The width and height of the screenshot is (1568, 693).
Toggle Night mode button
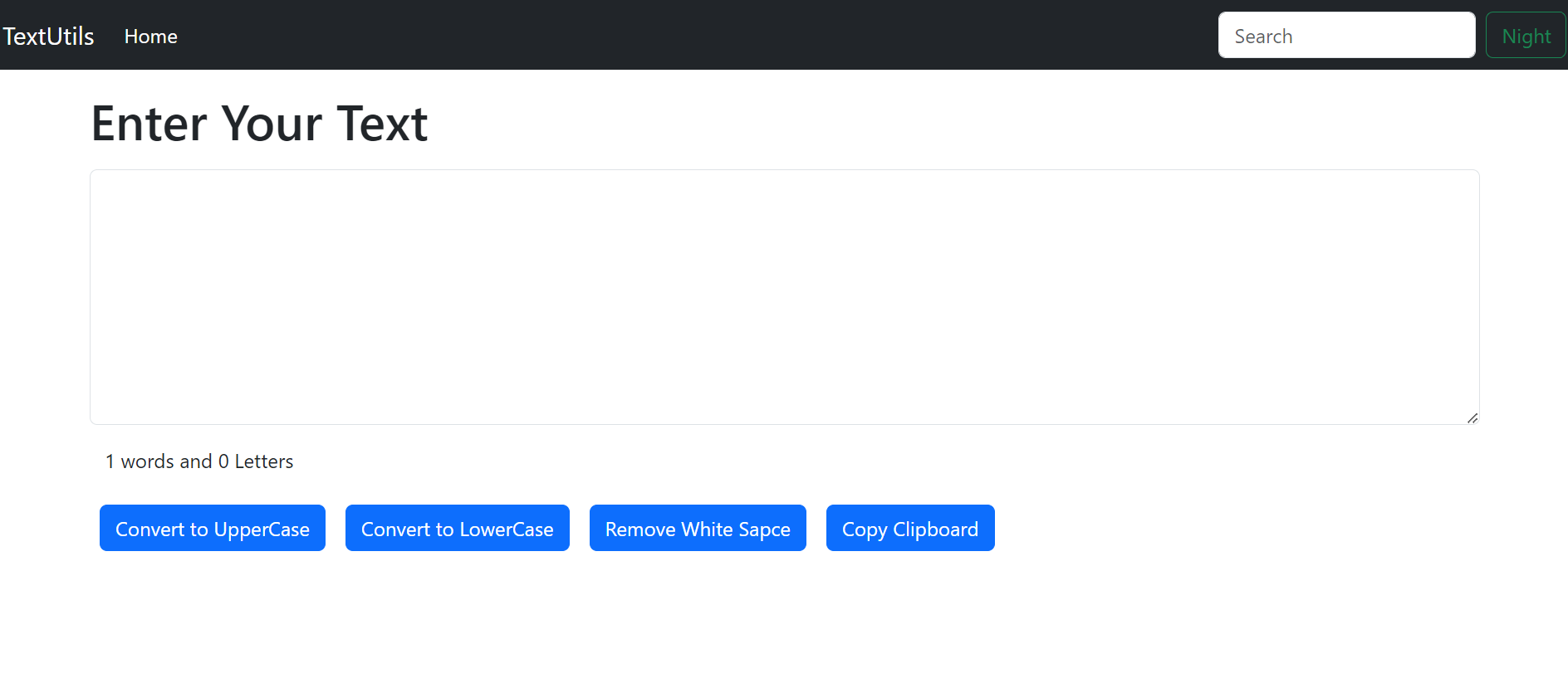pos(1526,36)
